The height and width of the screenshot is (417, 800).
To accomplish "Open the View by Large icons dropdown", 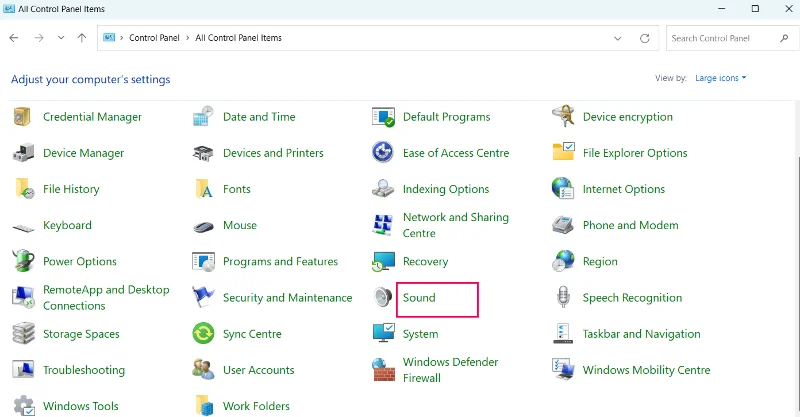I will (720, 78).
